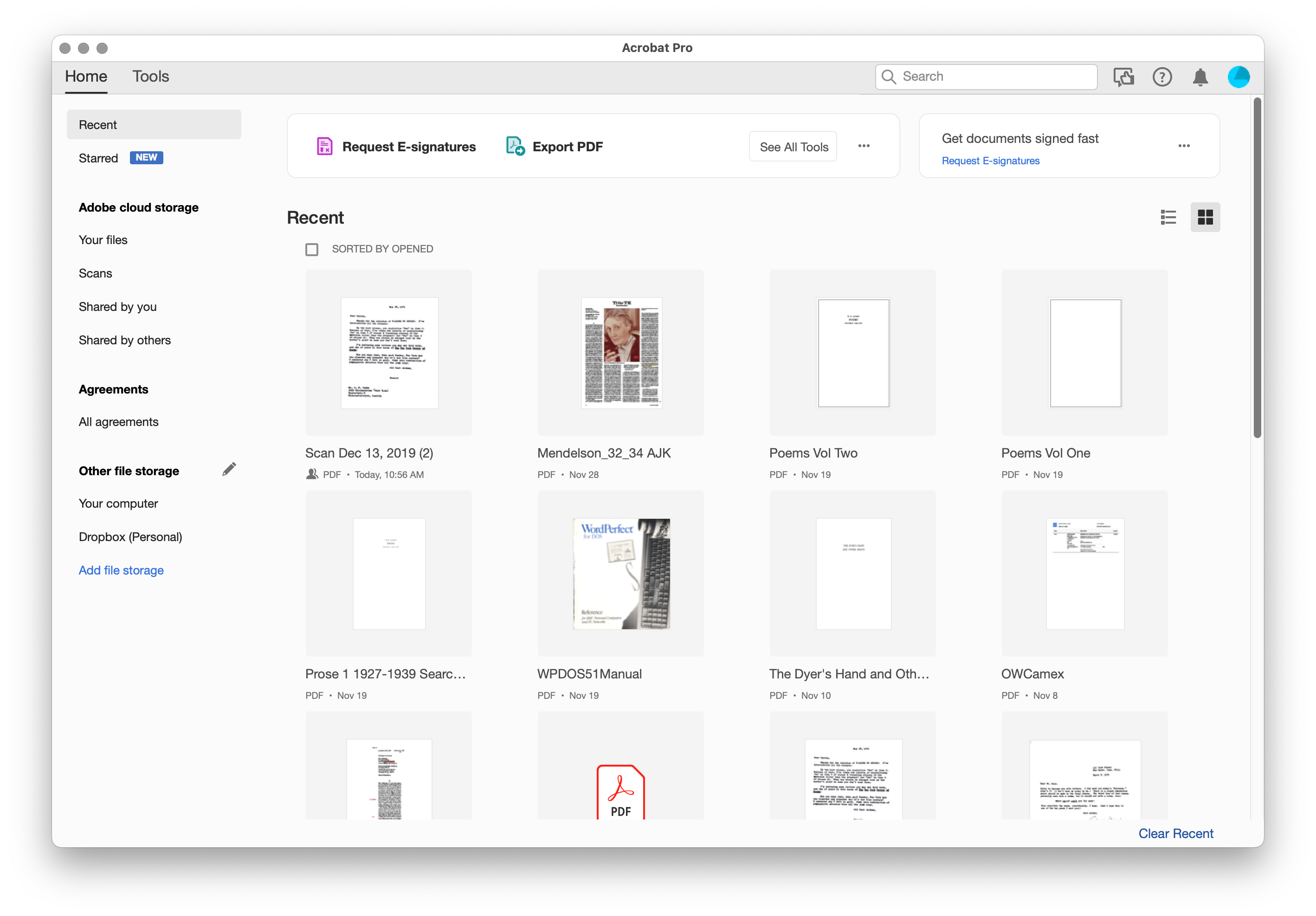Open the Poems Vol Two thumbnail
Screen dimensions: 1316x916
click(x=853, y=353)
